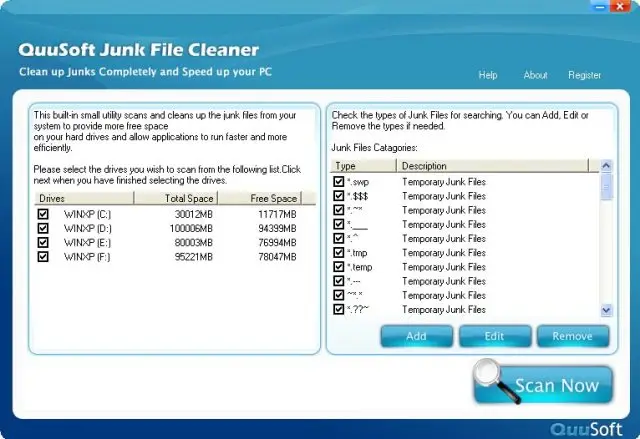Viewport: 640px width, 439px height.
Task: Open the Register link
Action: pyautogui.click(x=584, y=75)
